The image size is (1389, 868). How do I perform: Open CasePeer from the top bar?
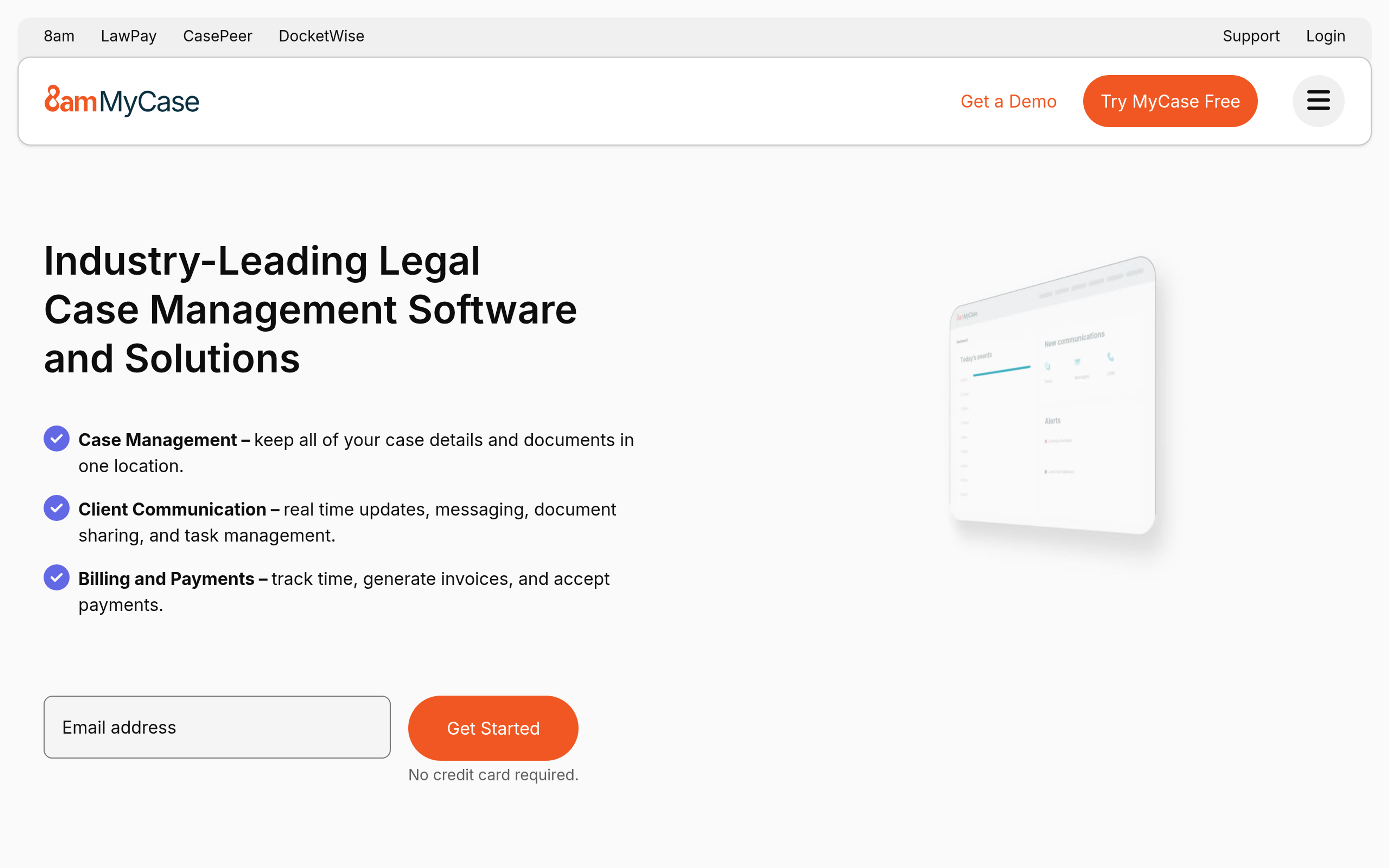coord(217,36)
